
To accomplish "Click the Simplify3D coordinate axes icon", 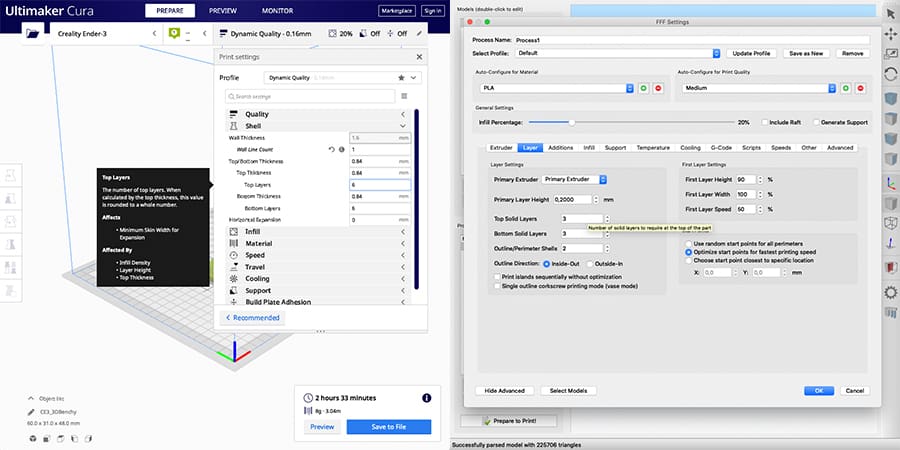I will [x=891, y=183].
